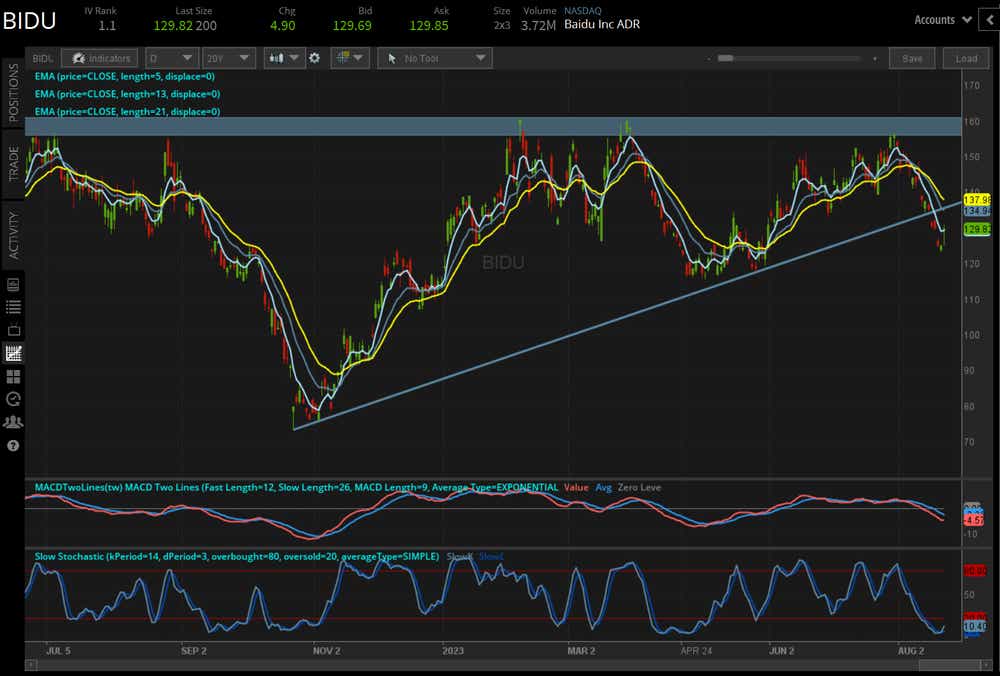Screen dimensions: 1000x676
Task: Click the JUN 2 date on time axis
Action: [x=781, y=650]
